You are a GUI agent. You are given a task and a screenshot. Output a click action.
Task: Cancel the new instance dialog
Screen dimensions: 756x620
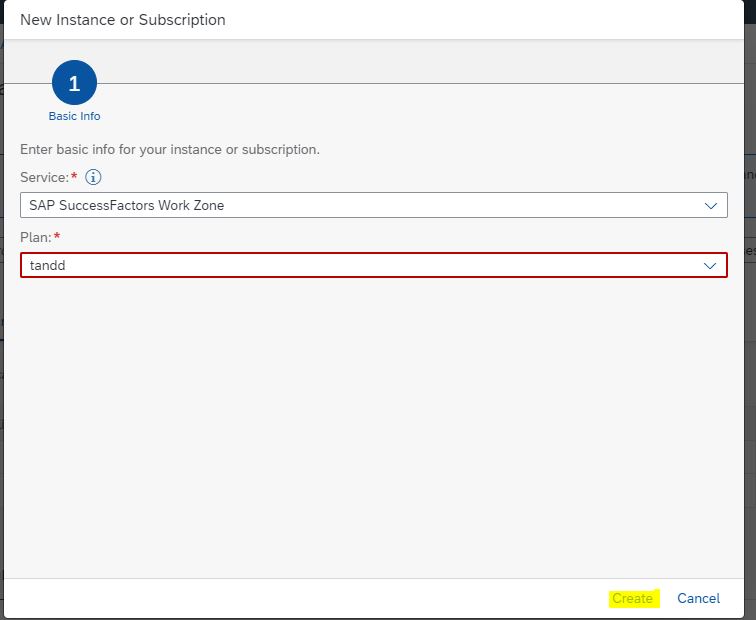pyautogui.click(x=698, y=598)
